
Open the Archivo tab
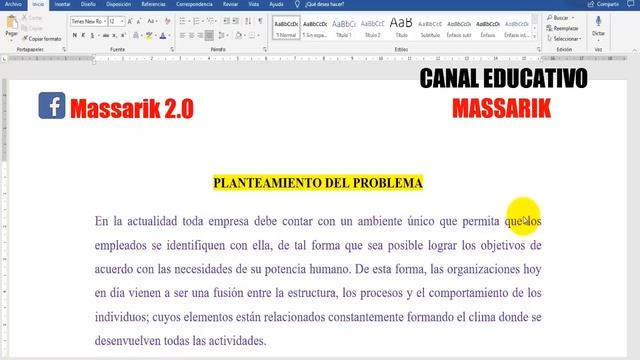(x=13, y=4)
